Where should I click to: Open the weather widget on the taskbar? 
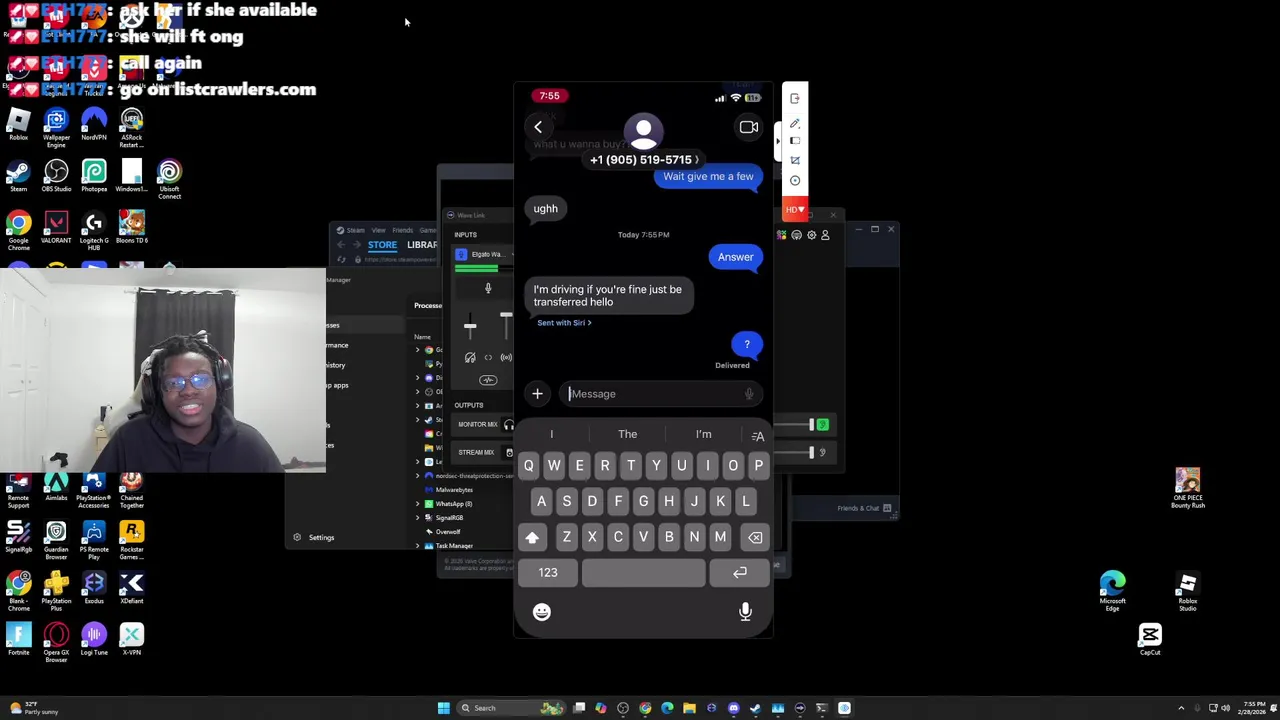coord(35,708)
